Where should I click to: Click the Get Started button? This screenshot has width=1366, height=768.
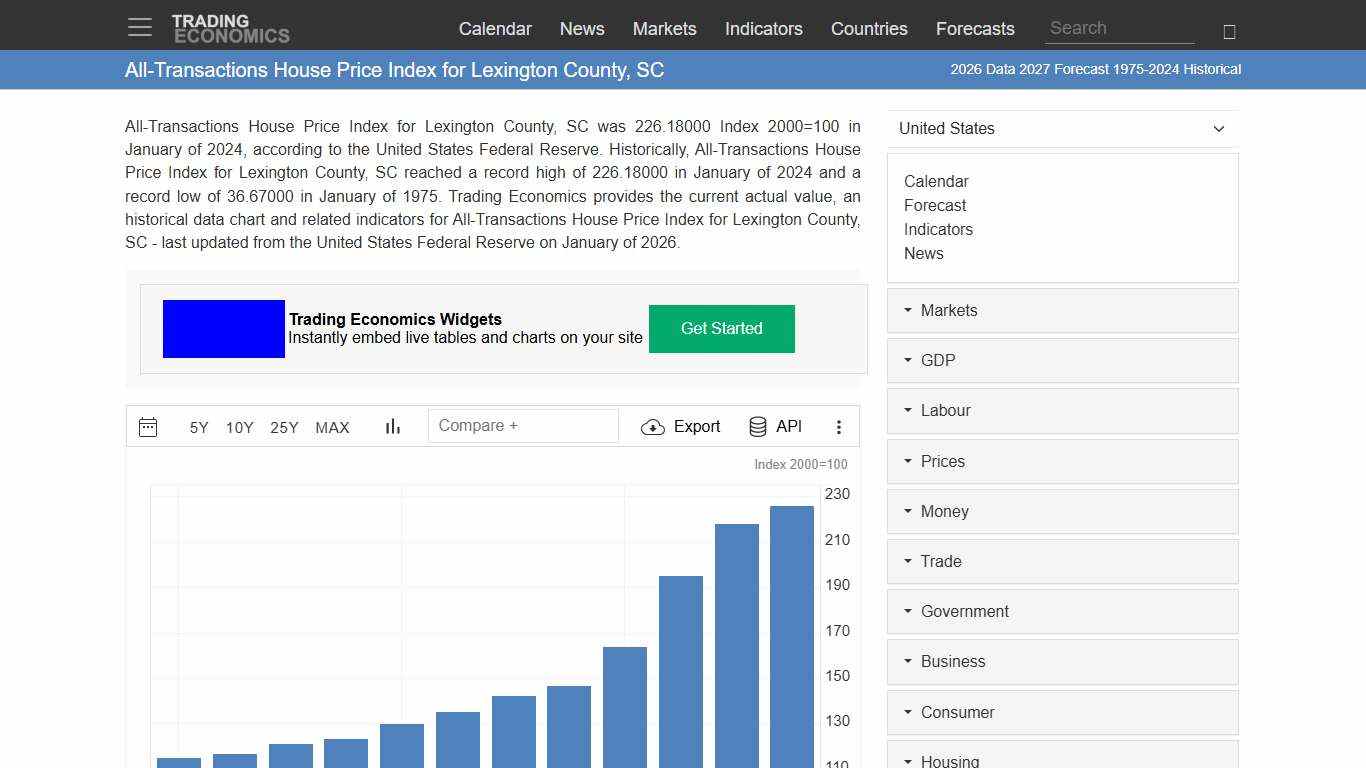(x=721, y=328)
